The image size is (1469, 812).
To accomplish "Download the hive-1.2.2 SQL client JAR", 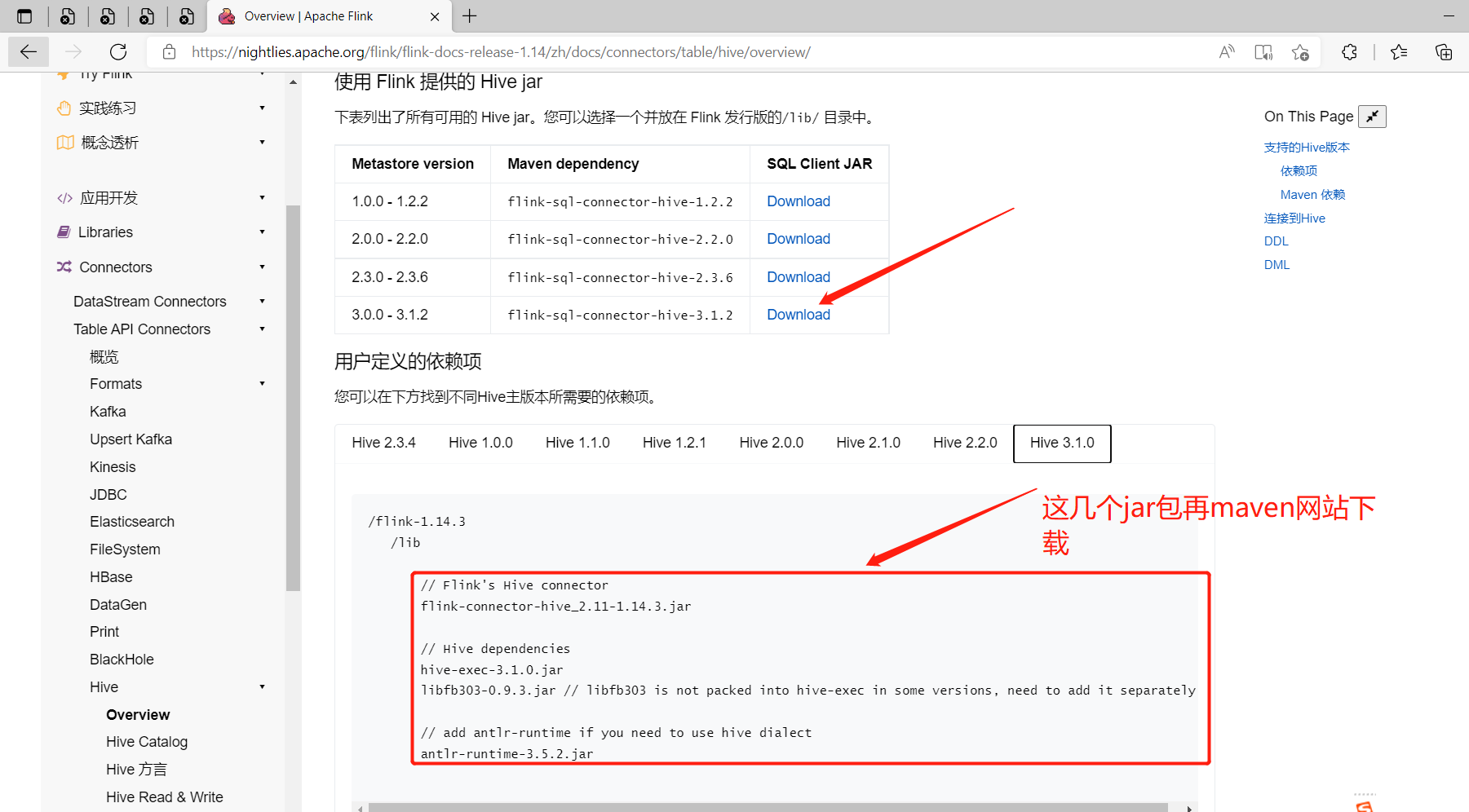I will pyautogui.click(x=799, y=201).
